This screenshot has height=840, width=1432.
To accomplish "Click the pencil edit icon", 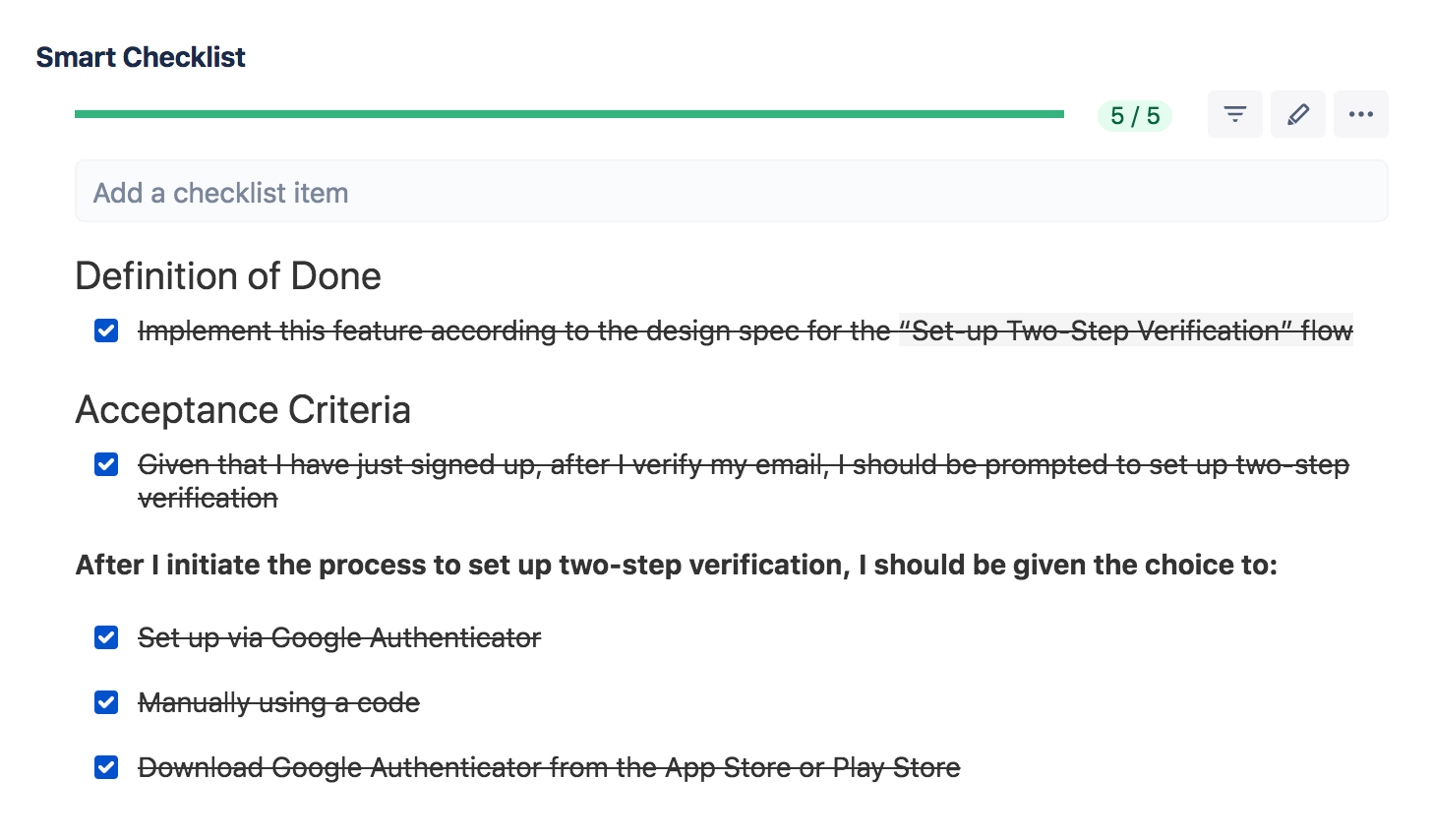I will coord(1297,114).
